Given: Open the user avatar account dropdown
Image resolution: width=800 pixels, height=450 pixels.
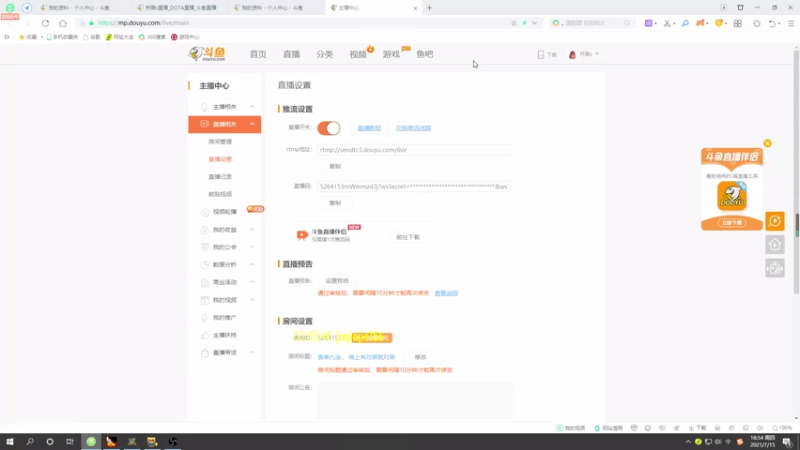Looking at the screenshot, I should click(583, 54).
